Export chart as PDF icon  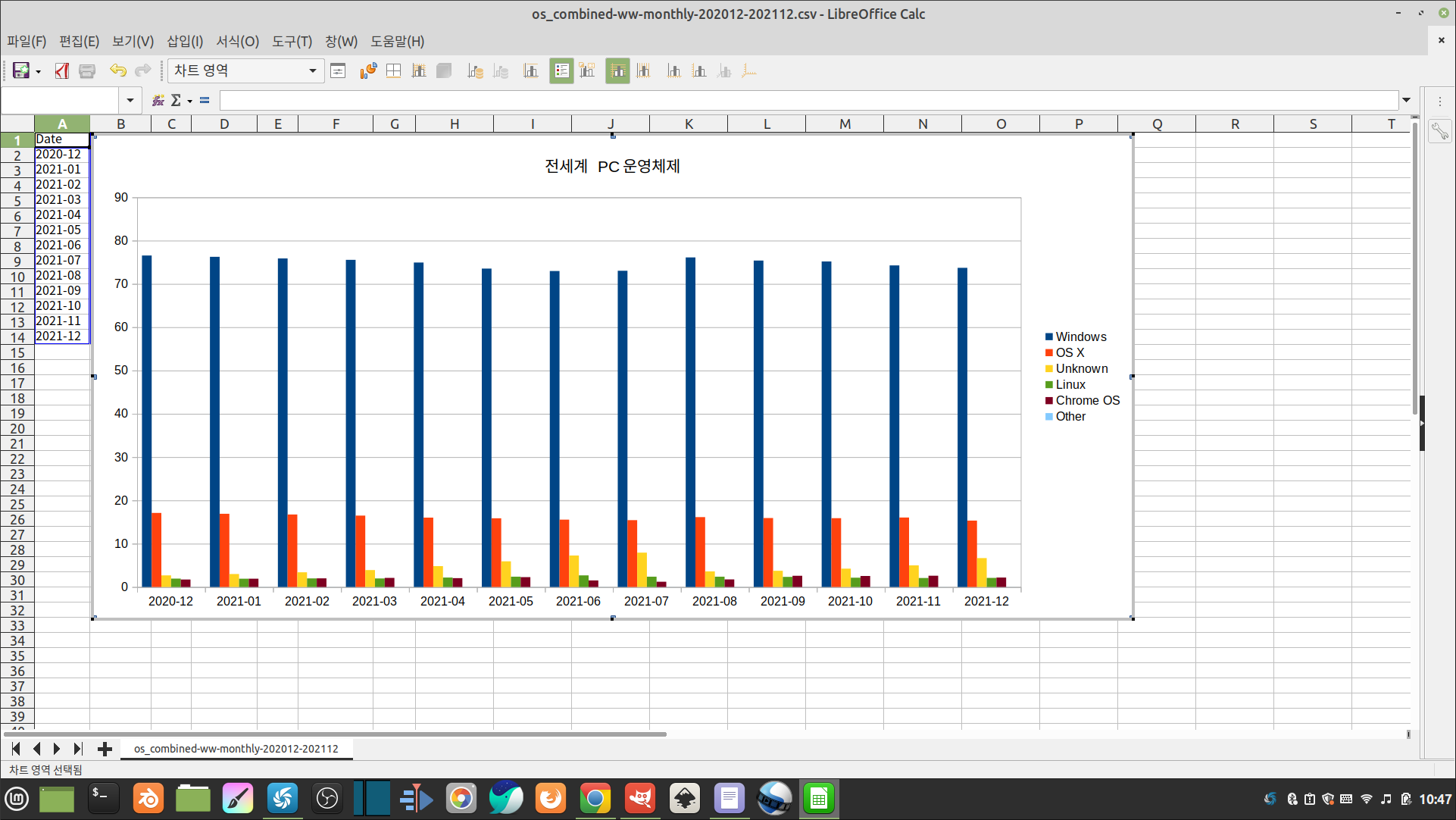point(62,70)
